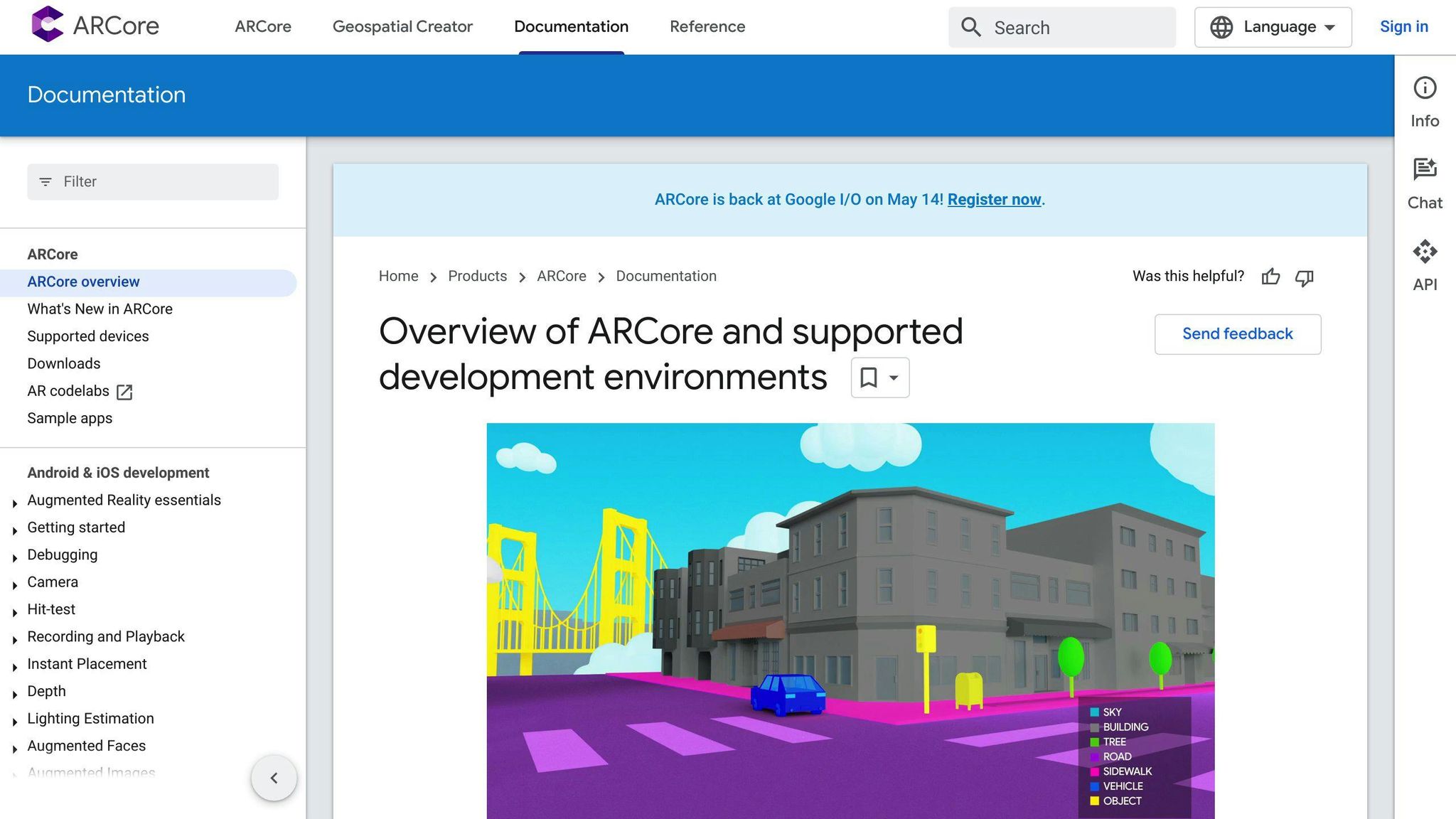
Task: Switch to the Reference tab
Action: click(707, 27)
